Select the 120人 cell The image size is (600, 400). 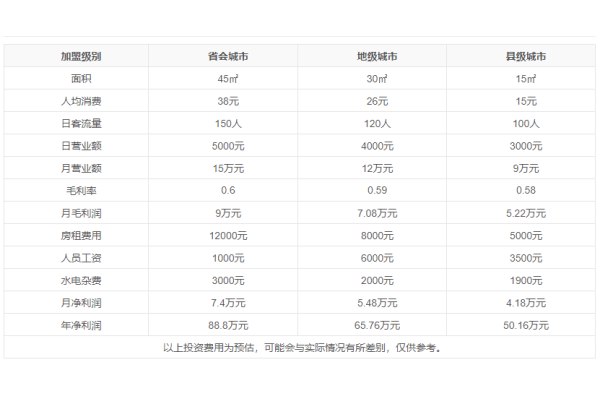pyautogui.click(x=372, y=123)
